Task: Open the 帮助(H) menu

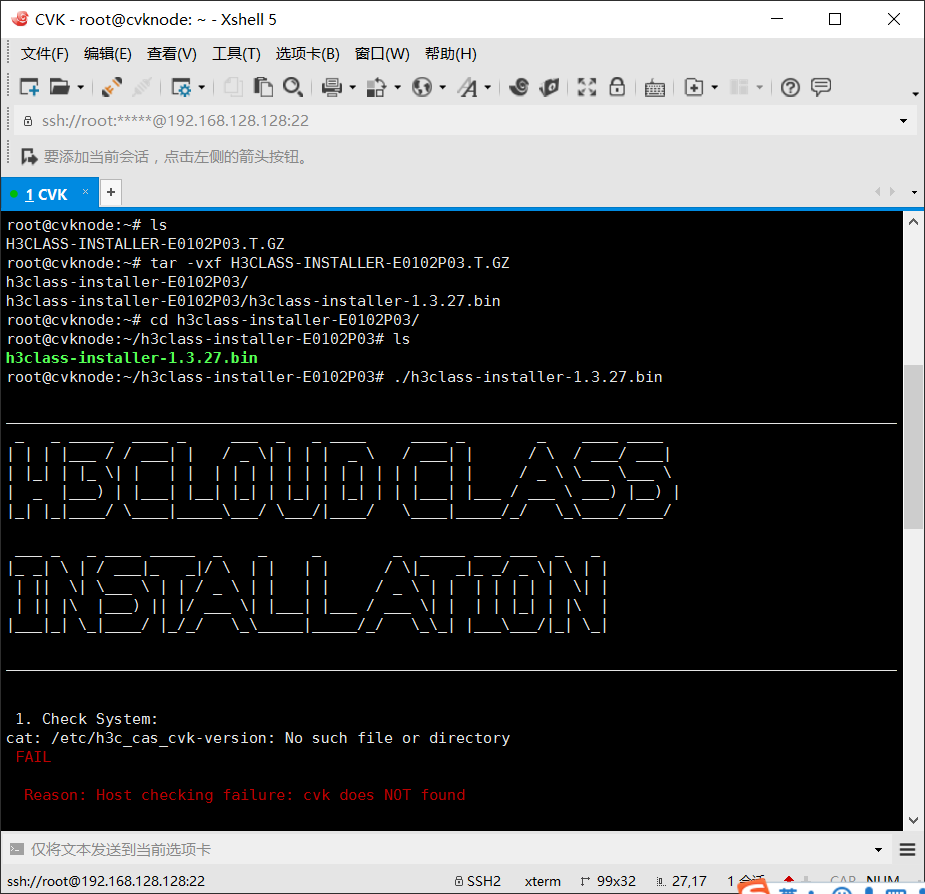Action: point(451,54)
